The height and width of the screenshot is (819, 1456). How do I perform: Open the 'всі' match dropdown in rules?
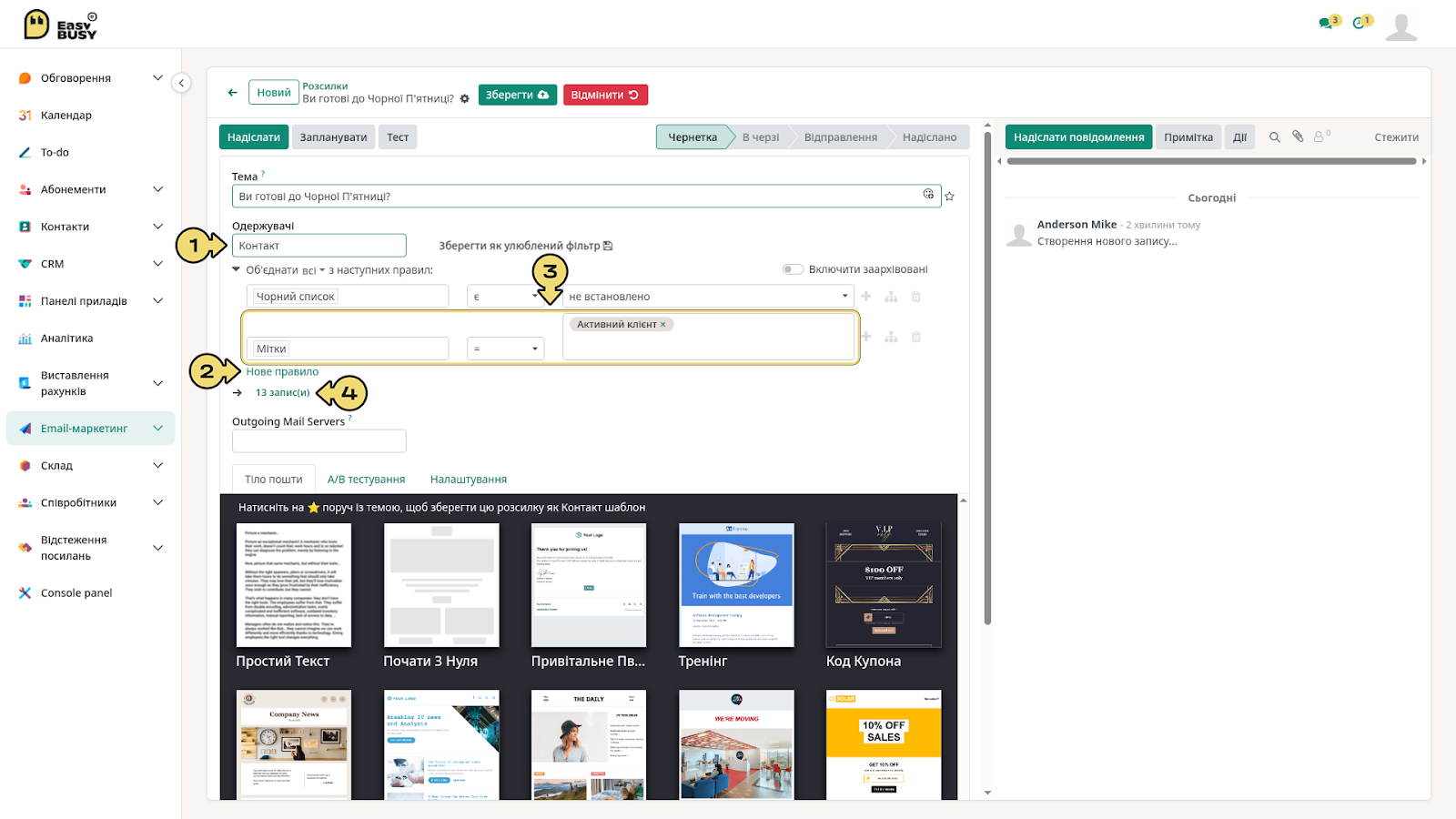(x=313, y=270)
